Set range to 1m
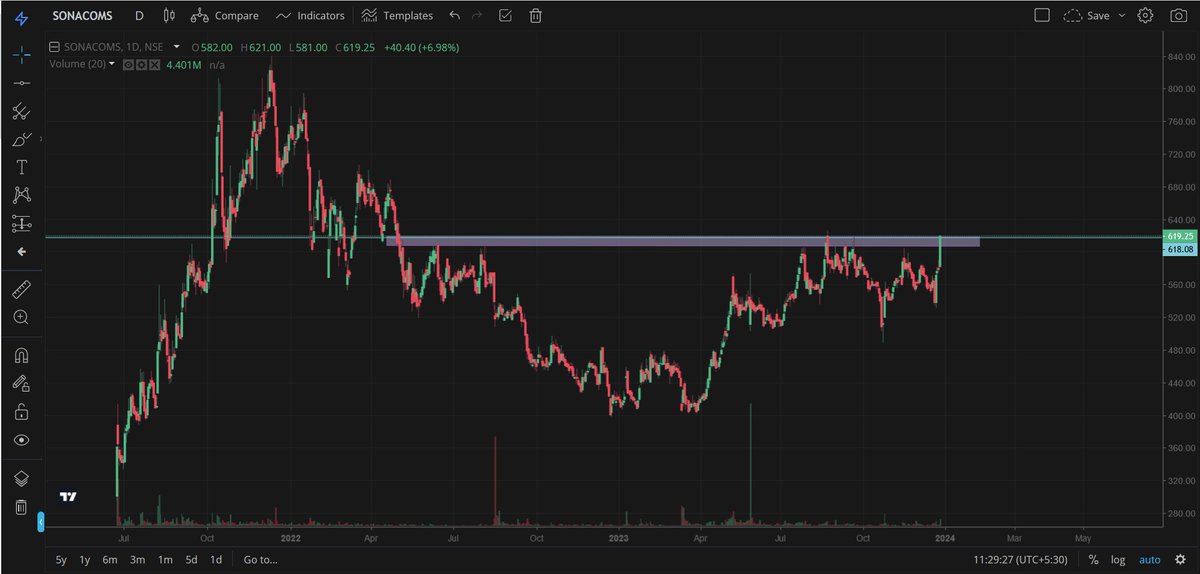The image size is (1200, 574). coord(165,560)
